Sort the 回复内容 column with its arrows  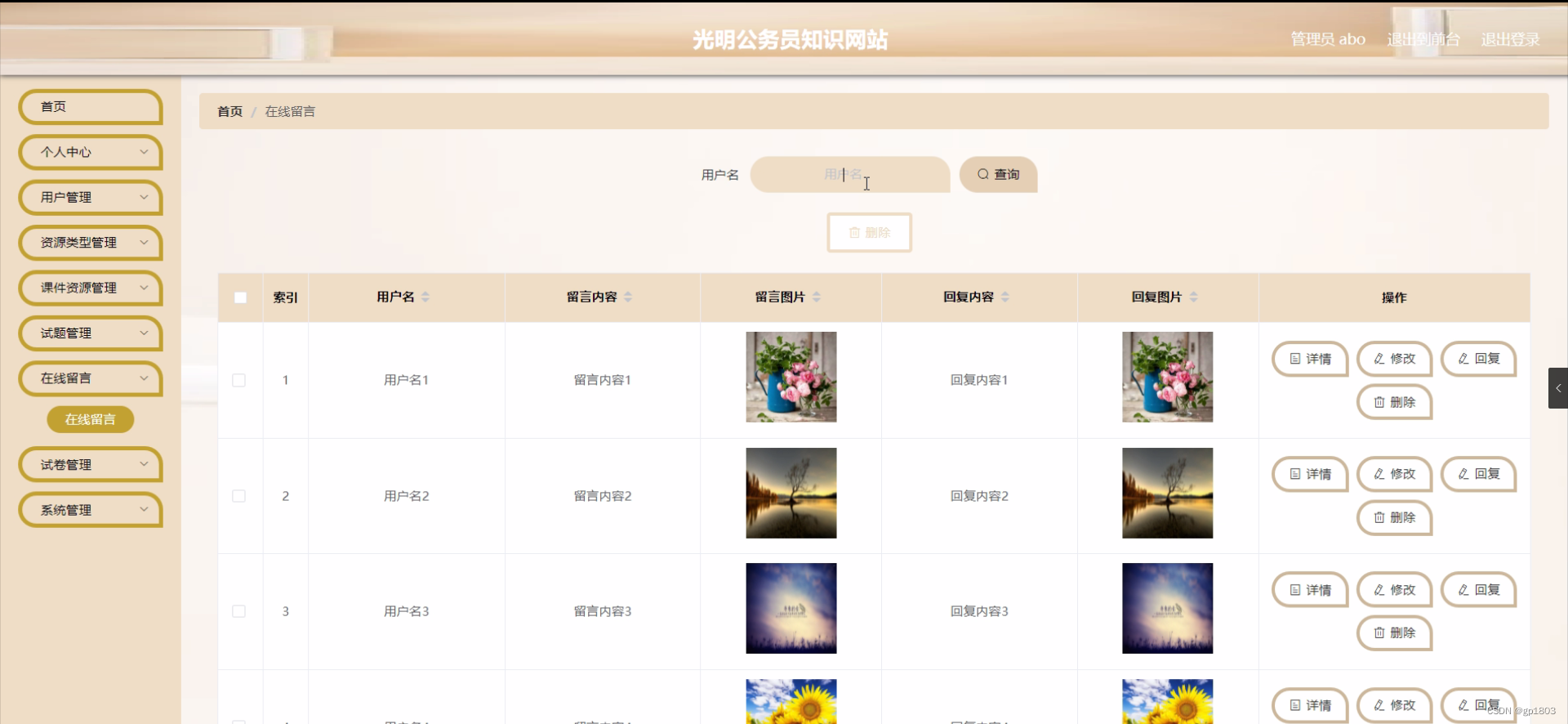pyautogui.click(x=1005, y=297)
